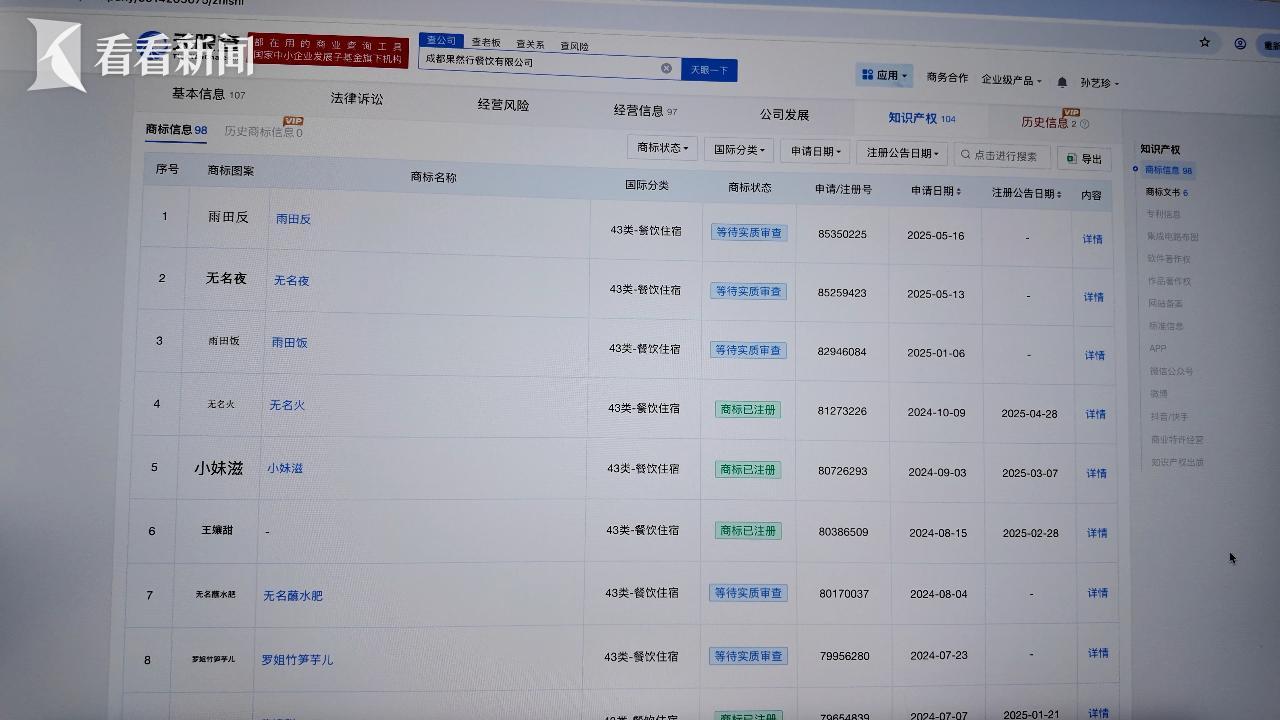Open the 申请日期 filter dropdown

click(815, 152)
